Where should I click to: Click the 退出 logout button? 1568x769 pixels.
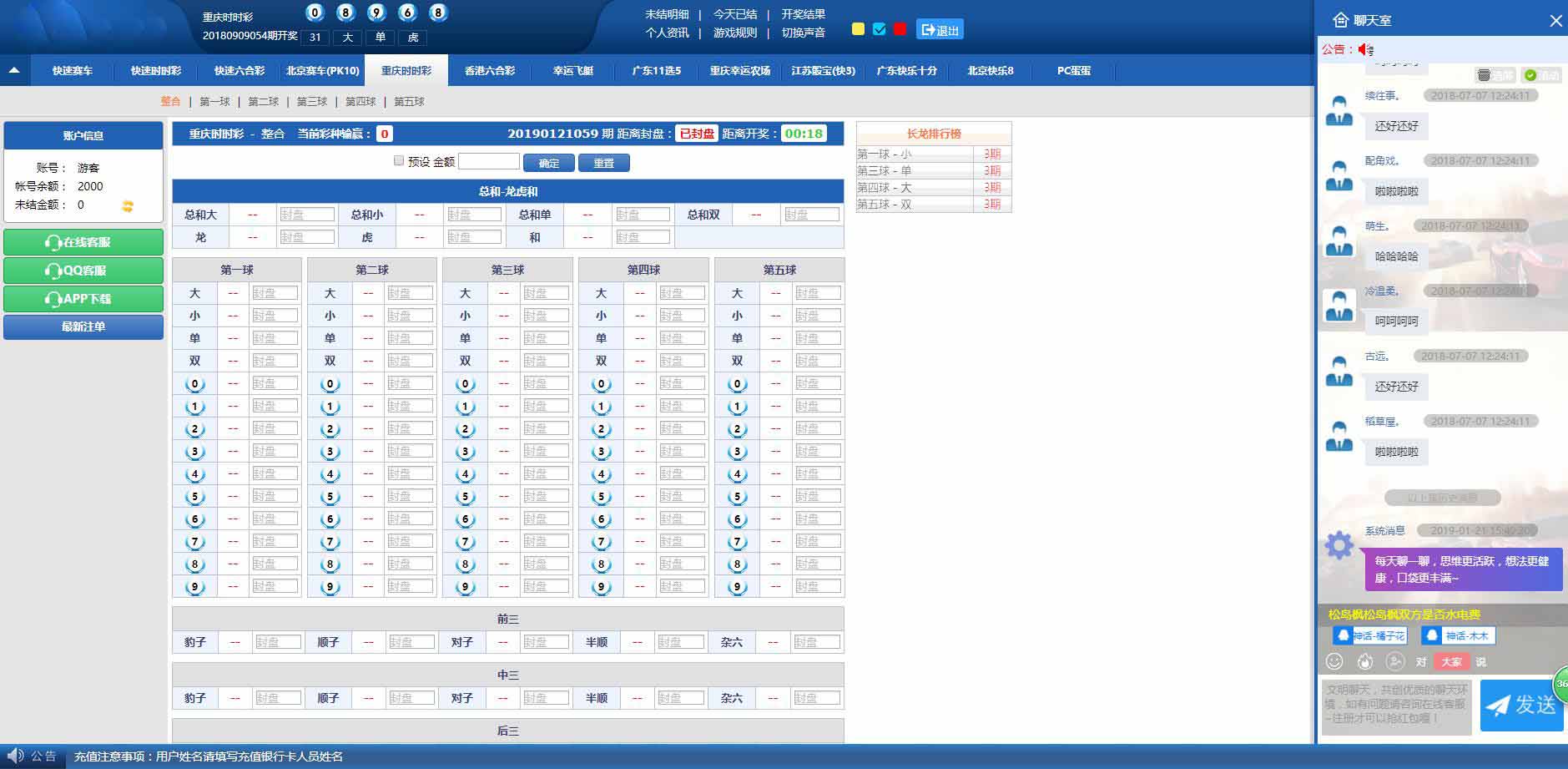point(940,30)
